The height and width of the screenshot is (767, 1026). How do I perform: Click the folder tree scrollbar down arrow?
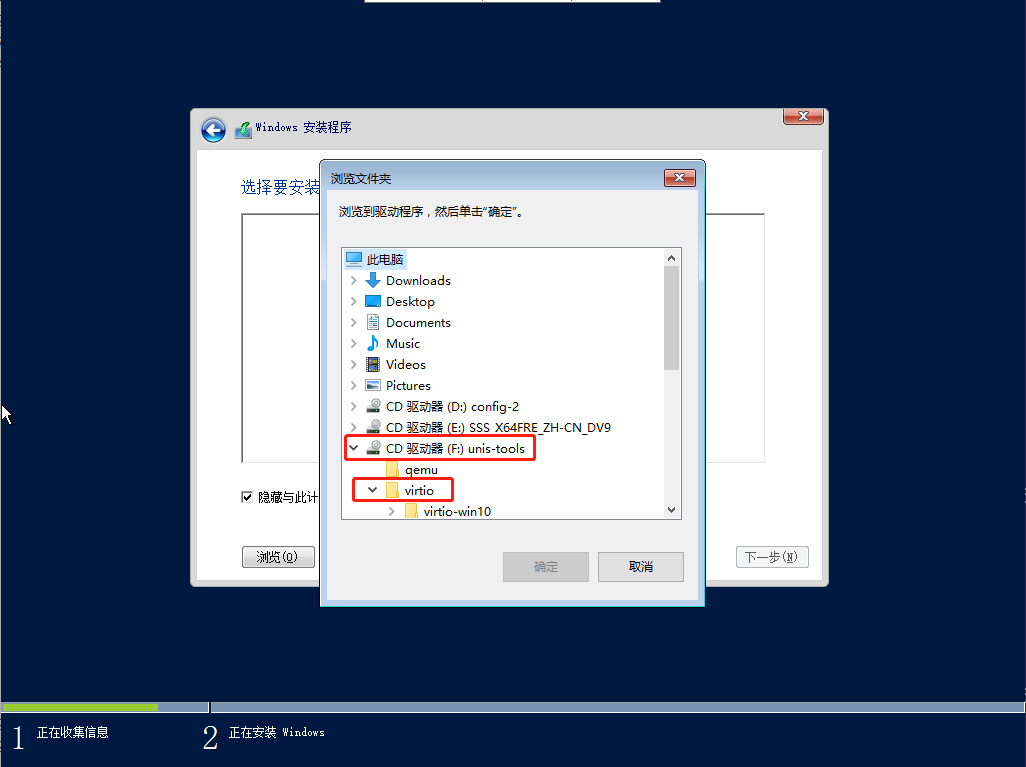tap(671, 510)
